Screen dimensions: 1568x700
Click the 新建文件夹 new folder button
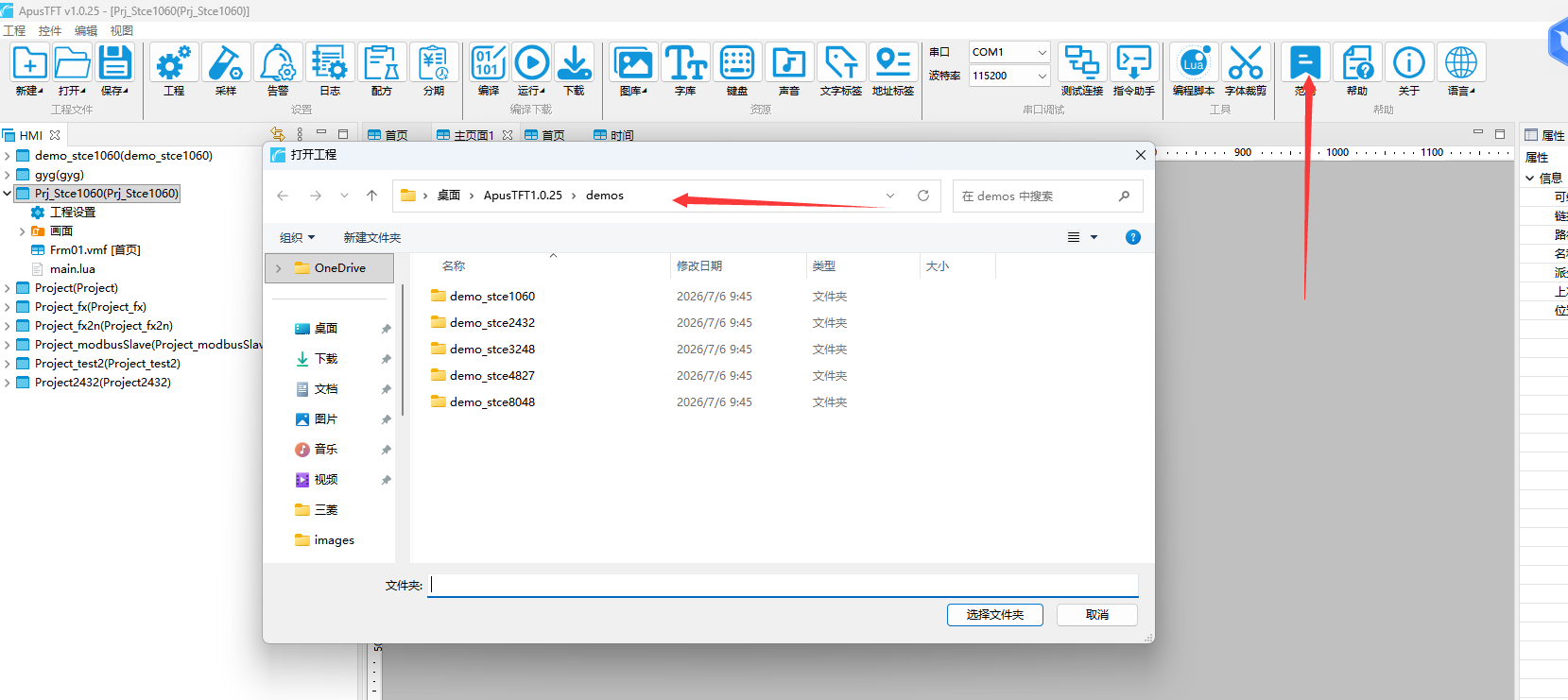tap(372, 237)
